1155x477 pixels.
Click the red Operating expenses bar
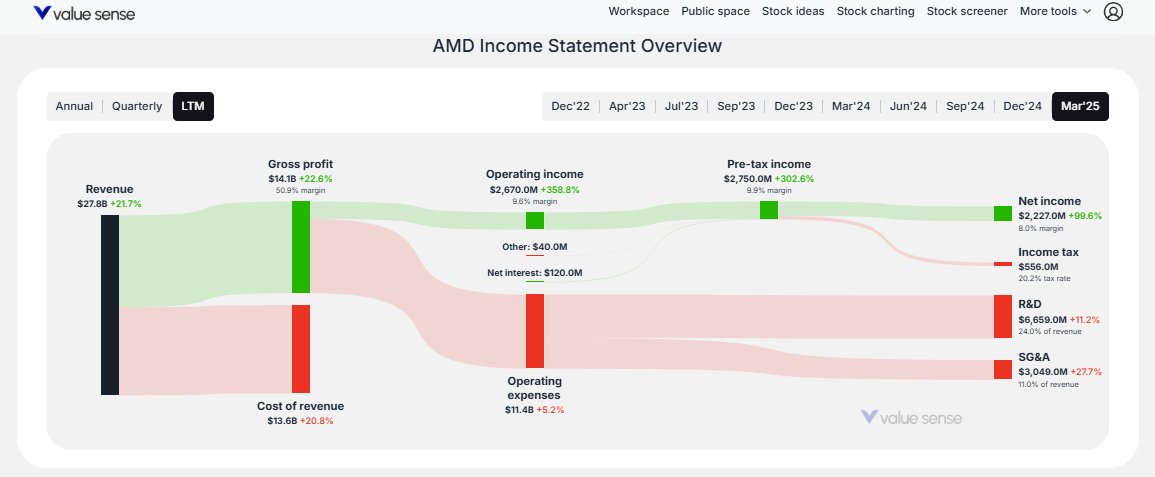(x=535, y=331)
